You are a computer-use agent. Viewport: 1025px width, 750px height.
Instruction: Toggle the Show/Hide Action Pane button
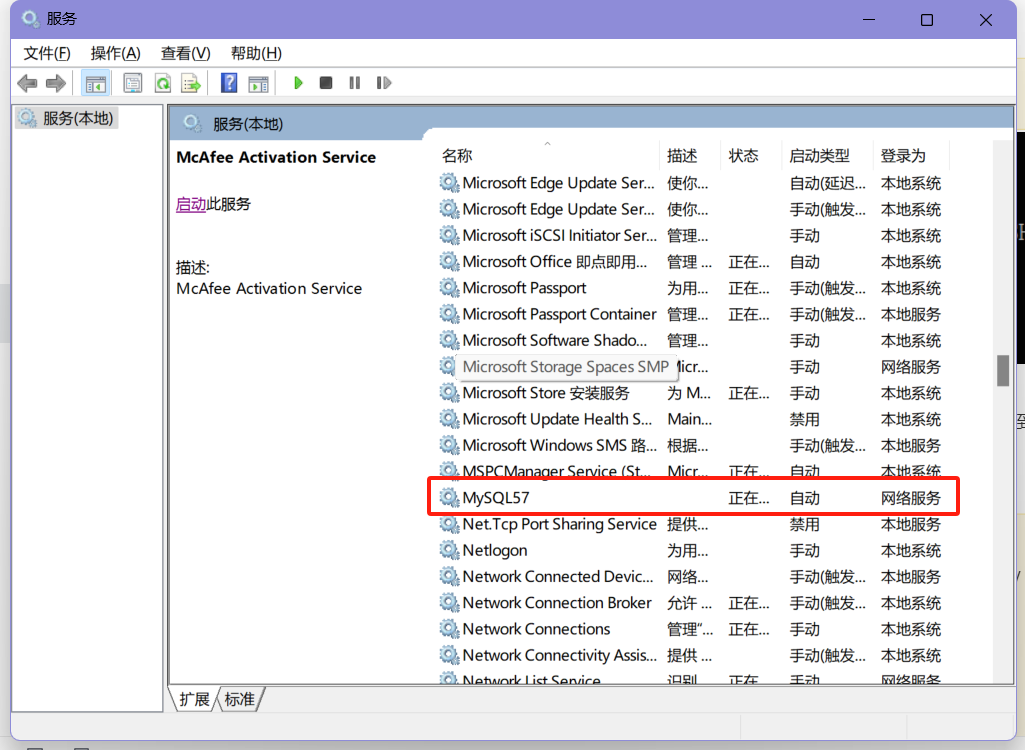tap(258, 83)
